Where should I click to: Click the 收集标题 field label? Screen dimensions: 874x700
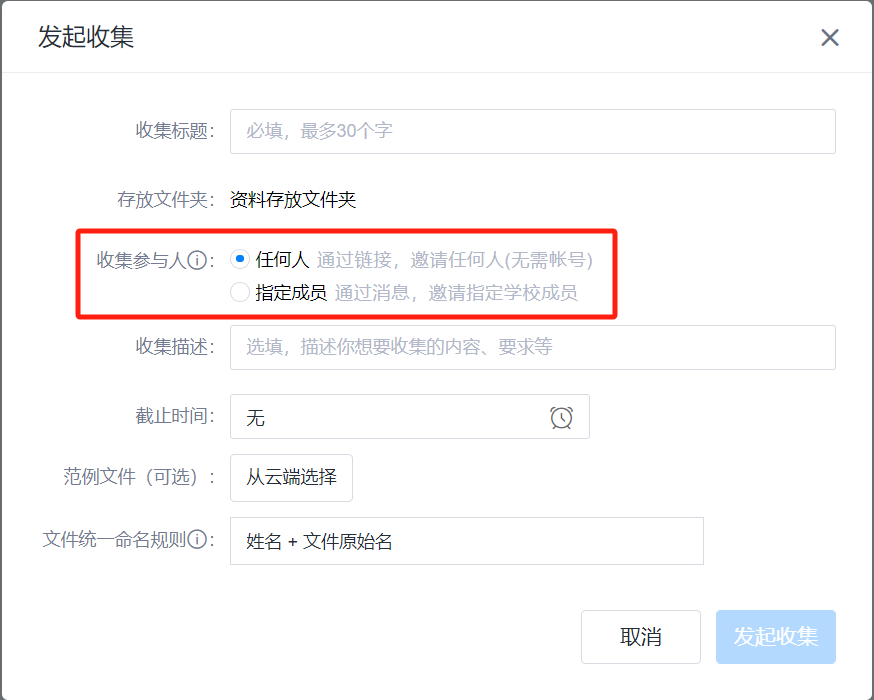point(175,131)
